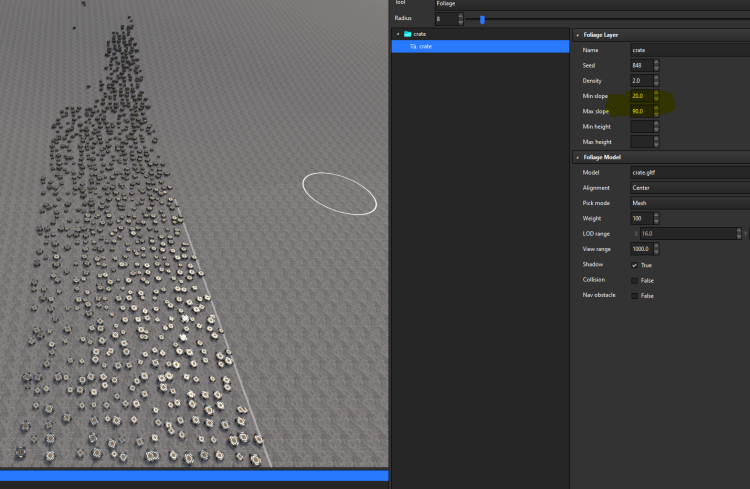Click the Weight stepper arrows
The height and width of the screenshot is (489, 750).
point(657,218)
